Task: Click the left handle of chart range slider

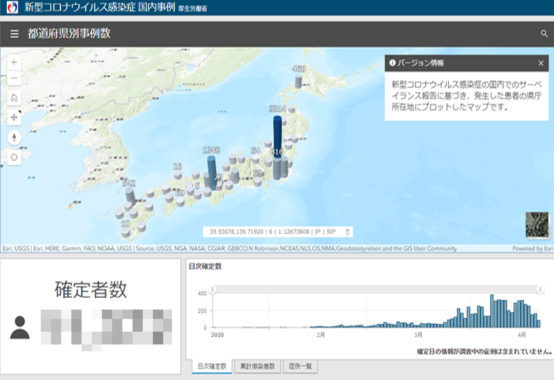Action: [x=213, y=290]
